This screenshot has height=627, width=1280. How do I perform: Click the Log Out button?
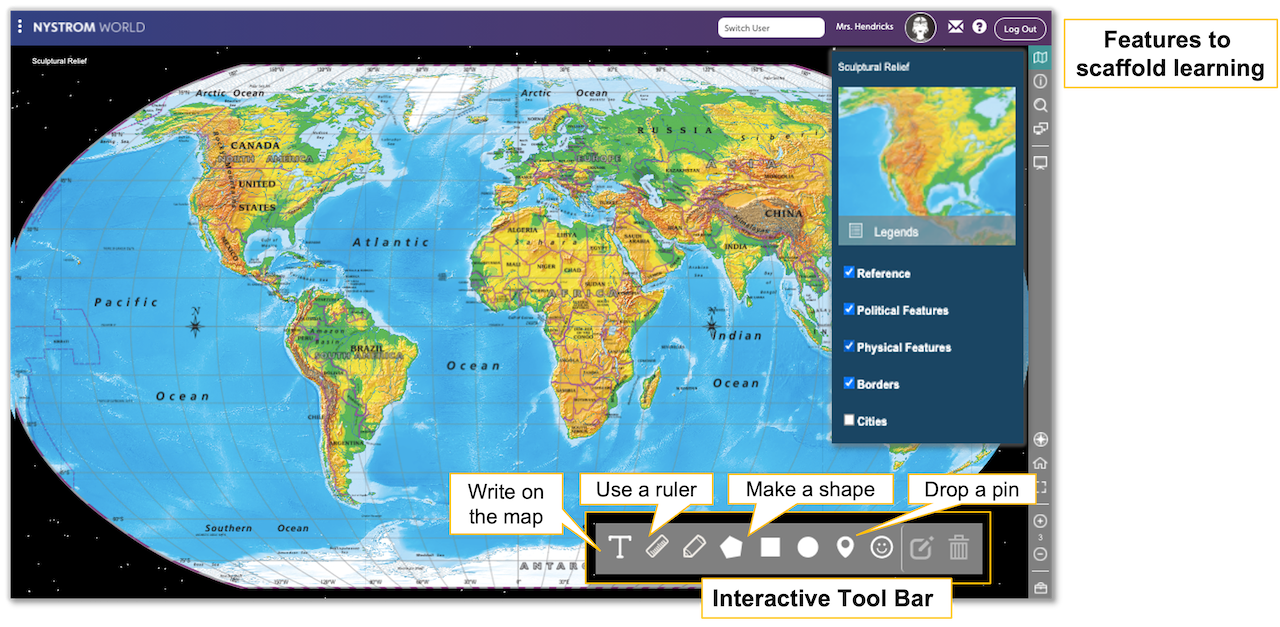pos(1020,29)
